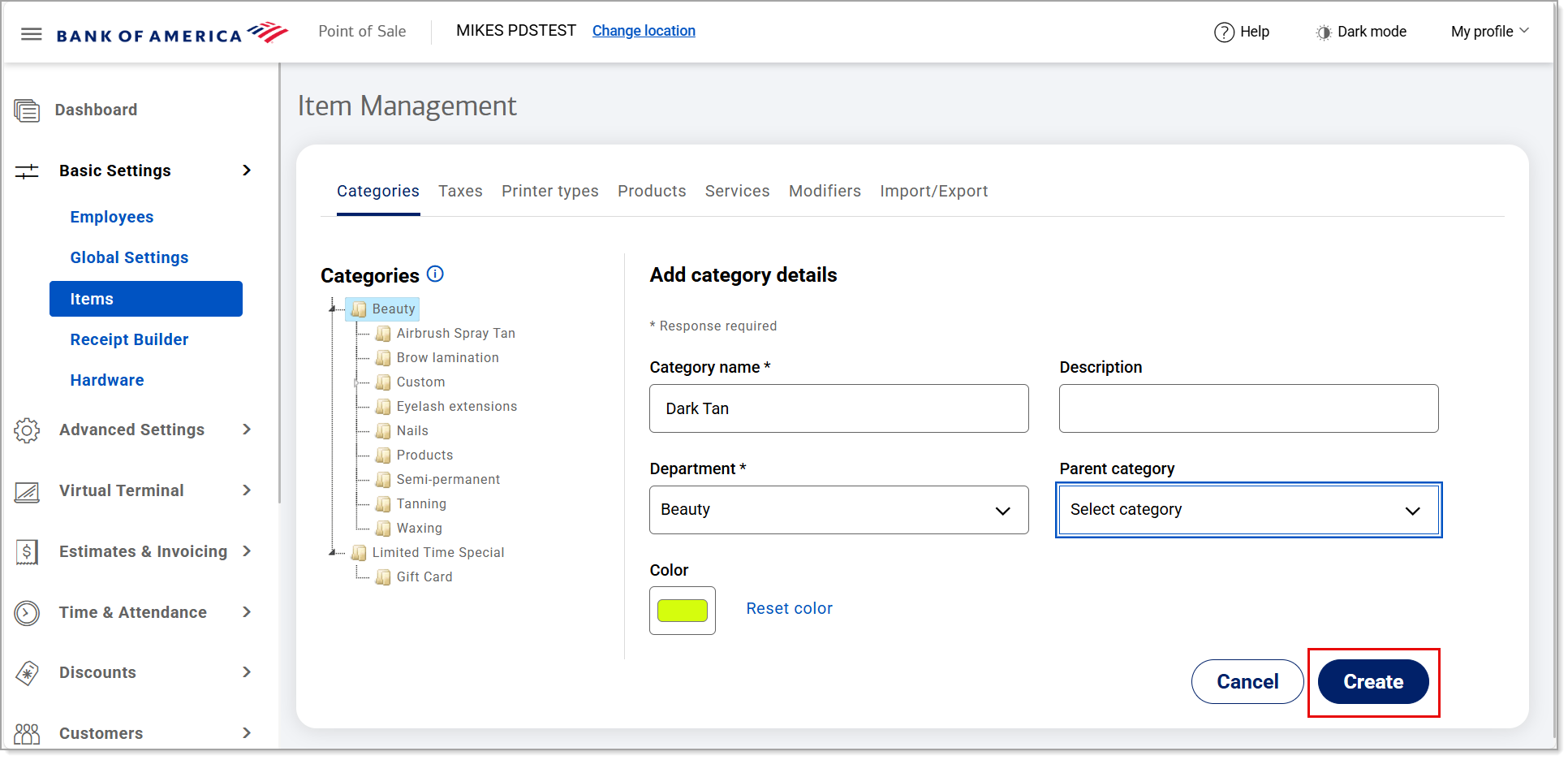
Task: Open the My profile dropdown
Action: [x=1490, y=32]
